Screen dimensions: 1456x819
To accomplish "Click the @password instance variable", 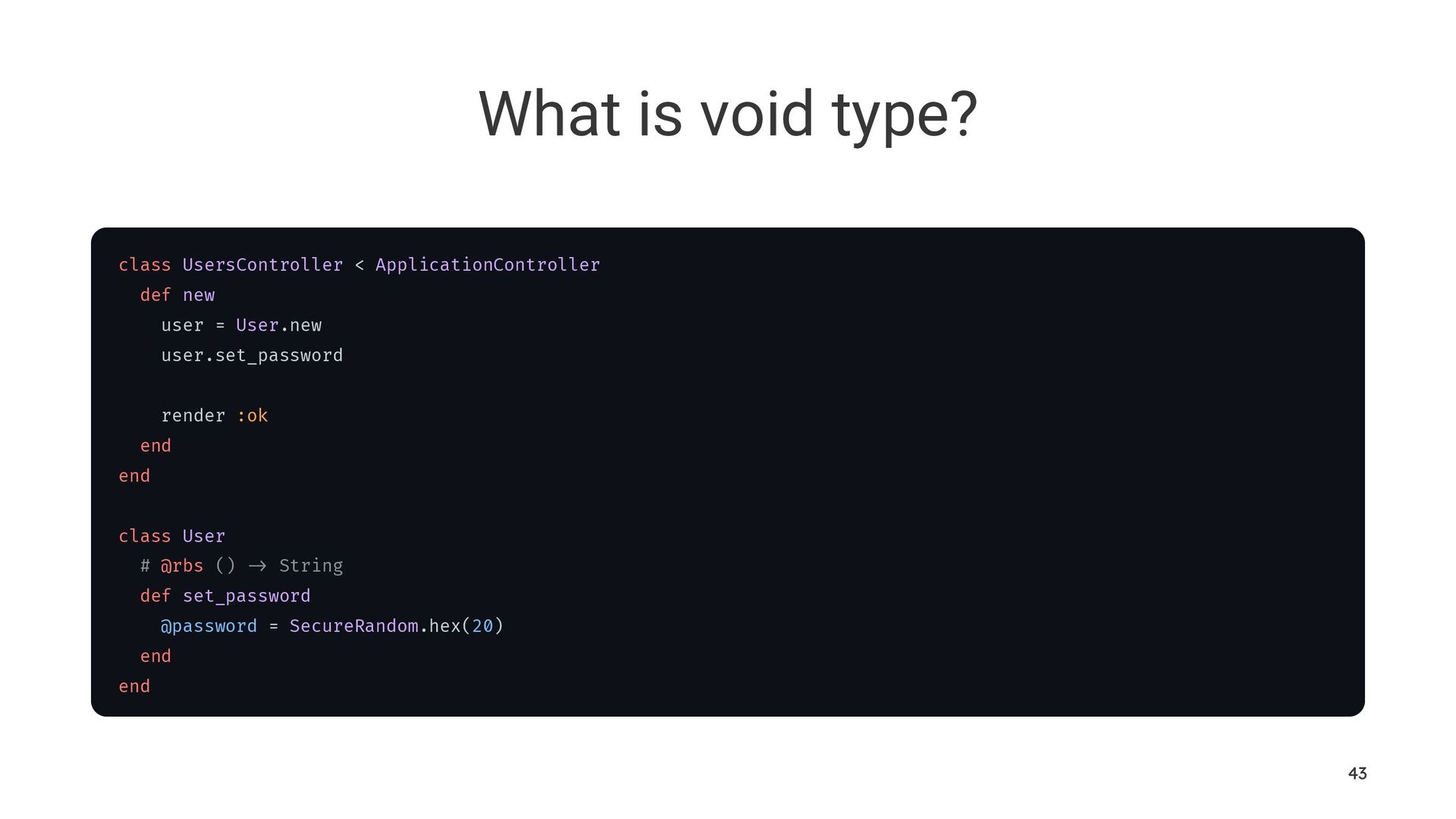I will point(209,626).
